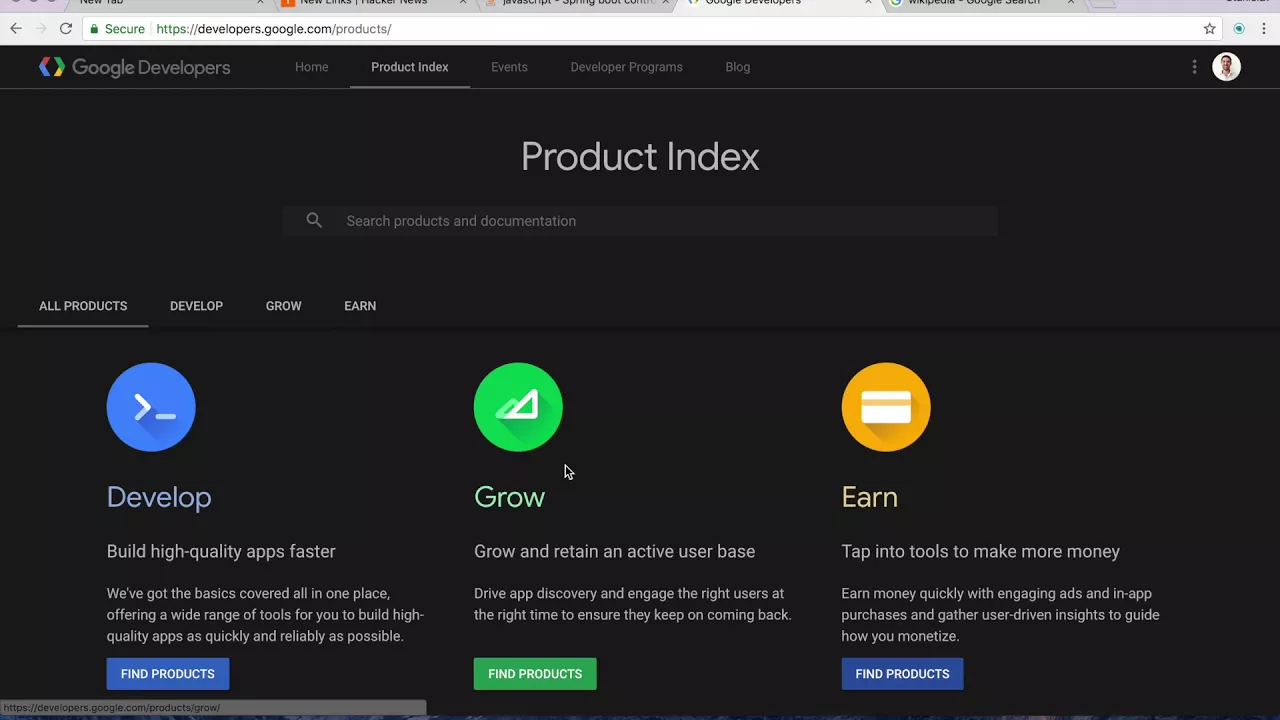Click the Google Developers logo
Screen dimensions: 1280x720
134,67
